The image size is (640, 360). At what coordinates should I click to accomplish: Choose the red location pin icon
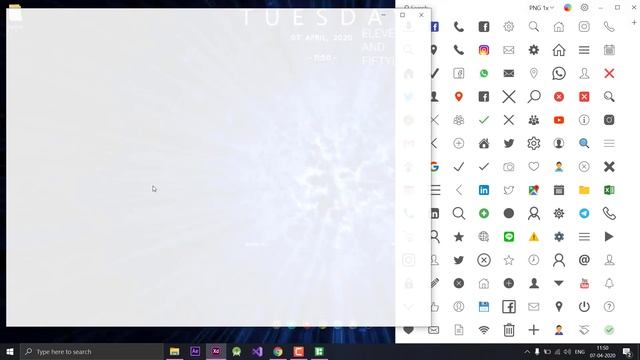[x=459, y=97]
